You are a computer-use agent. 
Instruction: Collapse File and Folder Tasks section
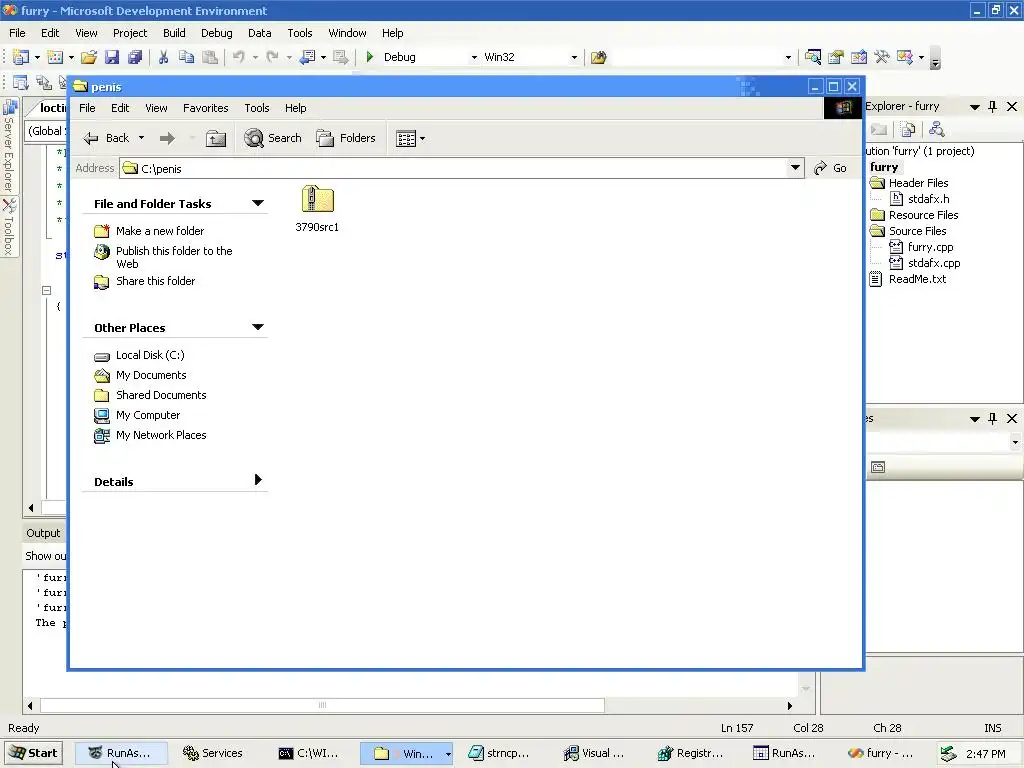point(258,203)
